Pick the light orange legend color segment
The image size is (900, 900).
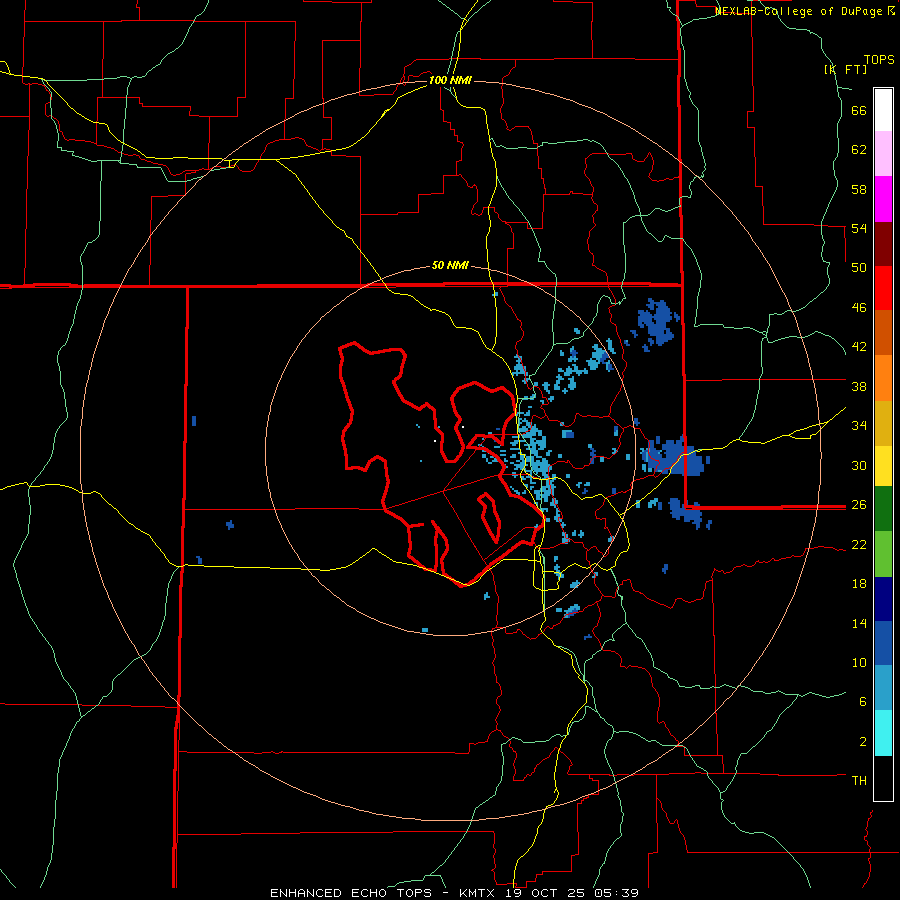883,378
